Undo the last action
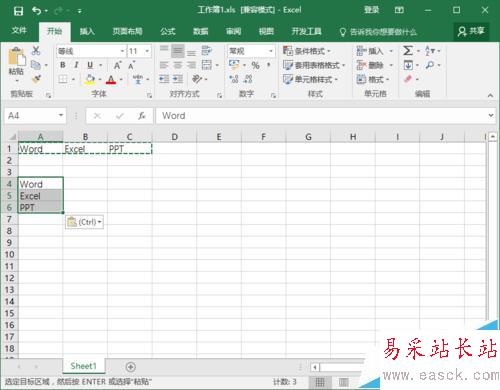The height and width of the screenshot is (390, 500). click(36, 11)
